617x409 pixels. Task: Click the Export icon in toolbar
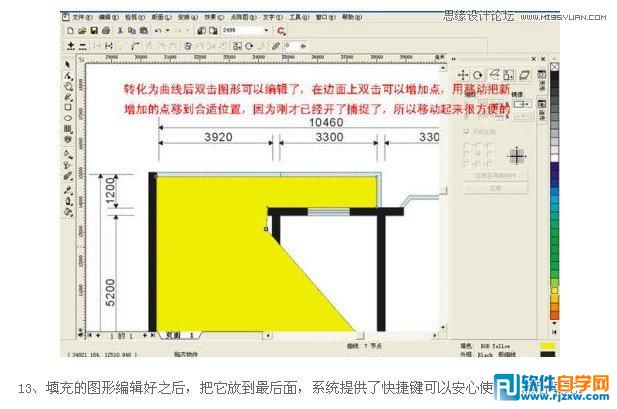coord(213,31)
